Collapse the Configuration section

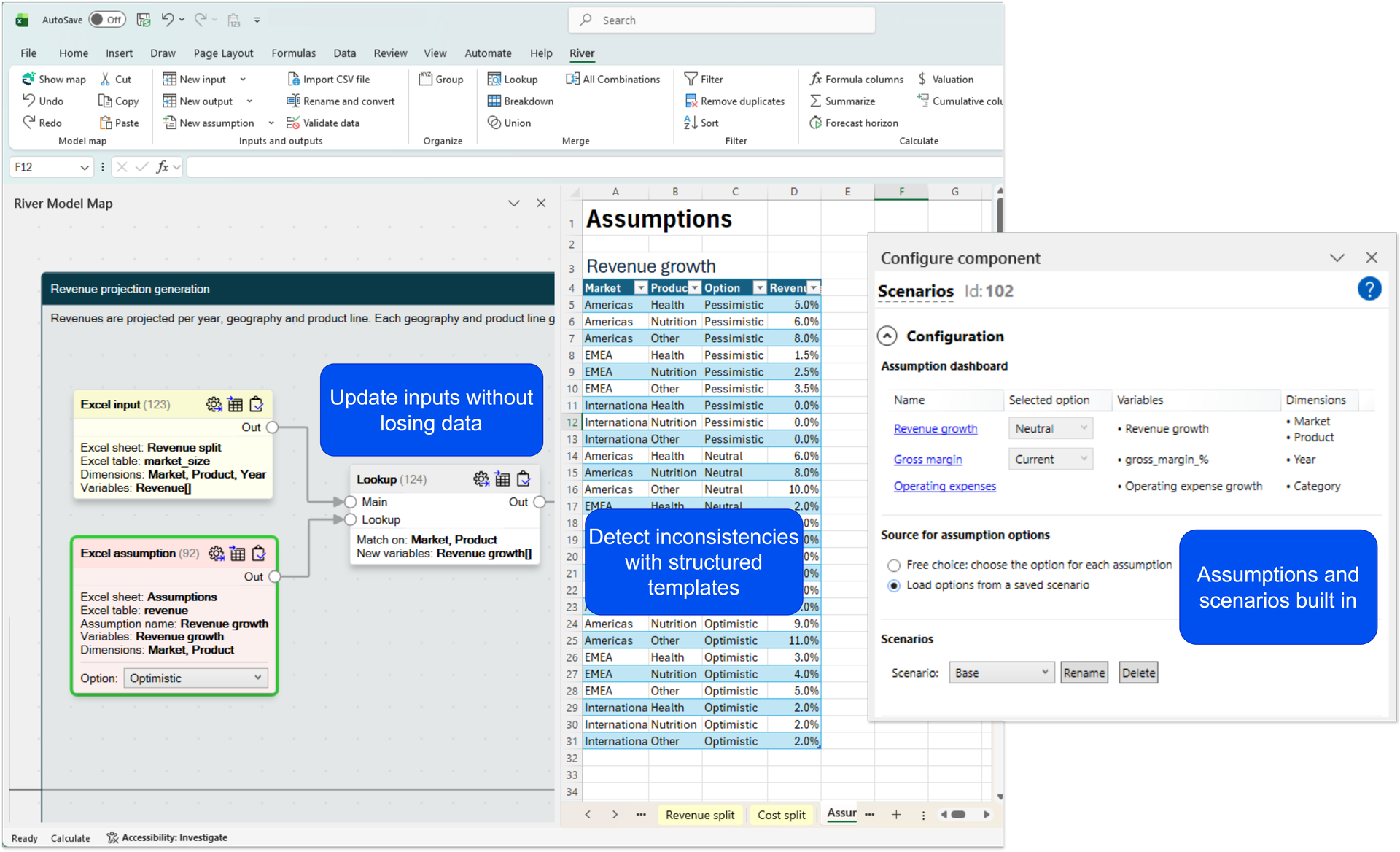887,336
